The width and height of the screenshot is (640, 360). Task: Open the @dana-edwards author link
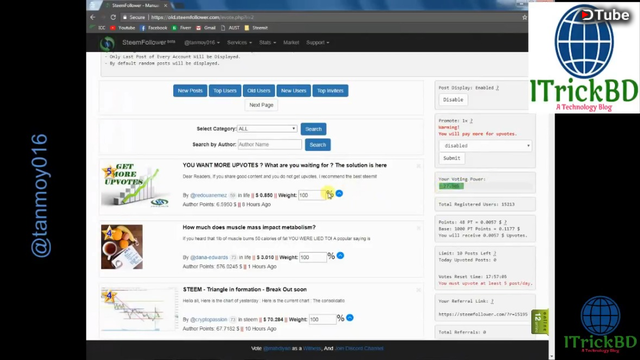(209, 257)
